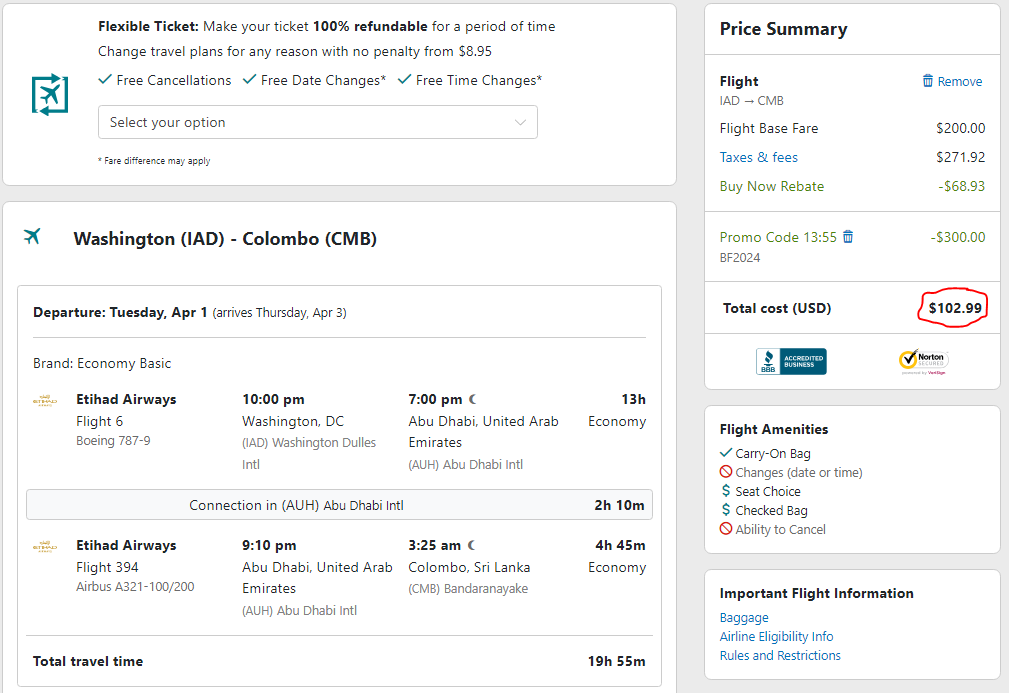Click the Departure: Tuesday, Apr 1 heading
Viewport: 1009px width, 693px height.
click(120, 312)
